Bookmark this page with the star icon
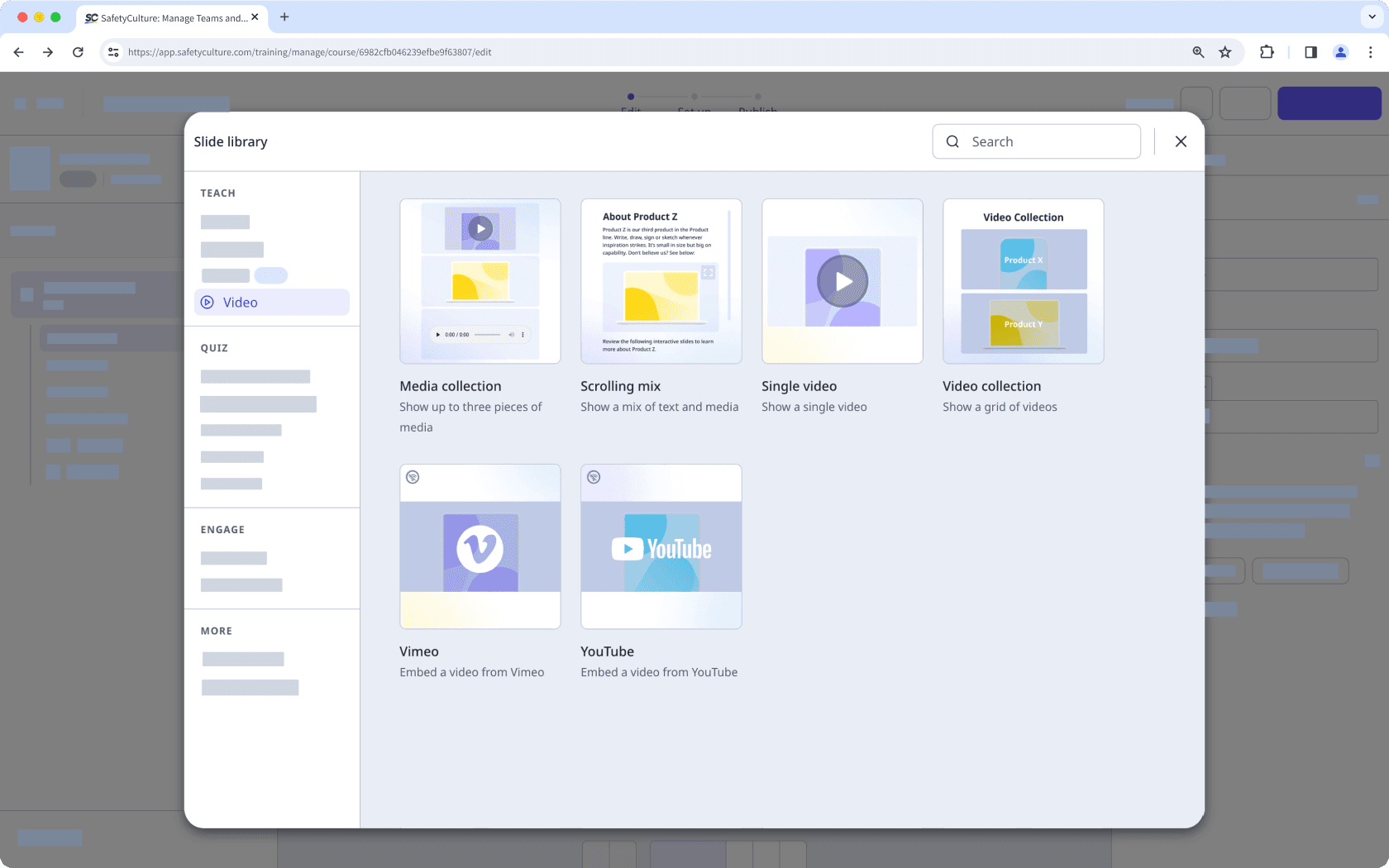1389x868 pixels. tap(1225, 52)
